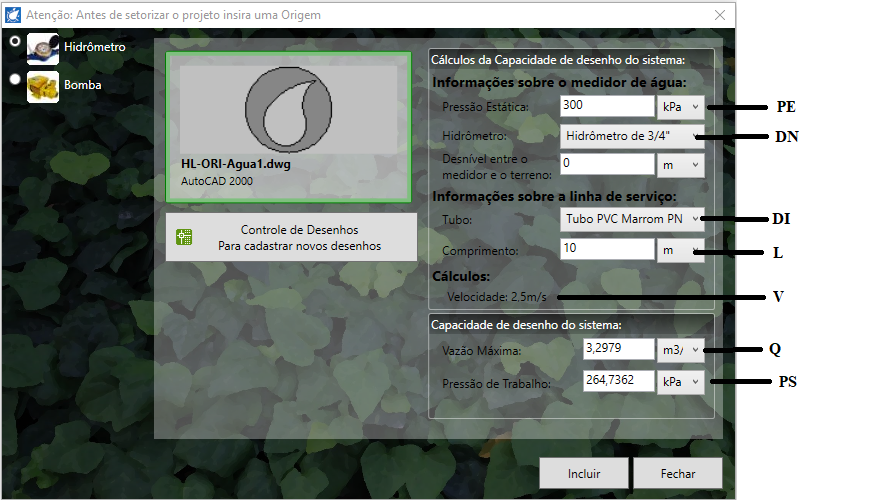This screenshot has height=500, width=869.
Task: Select the Bomba radio option
Action: tap(15, 79)
